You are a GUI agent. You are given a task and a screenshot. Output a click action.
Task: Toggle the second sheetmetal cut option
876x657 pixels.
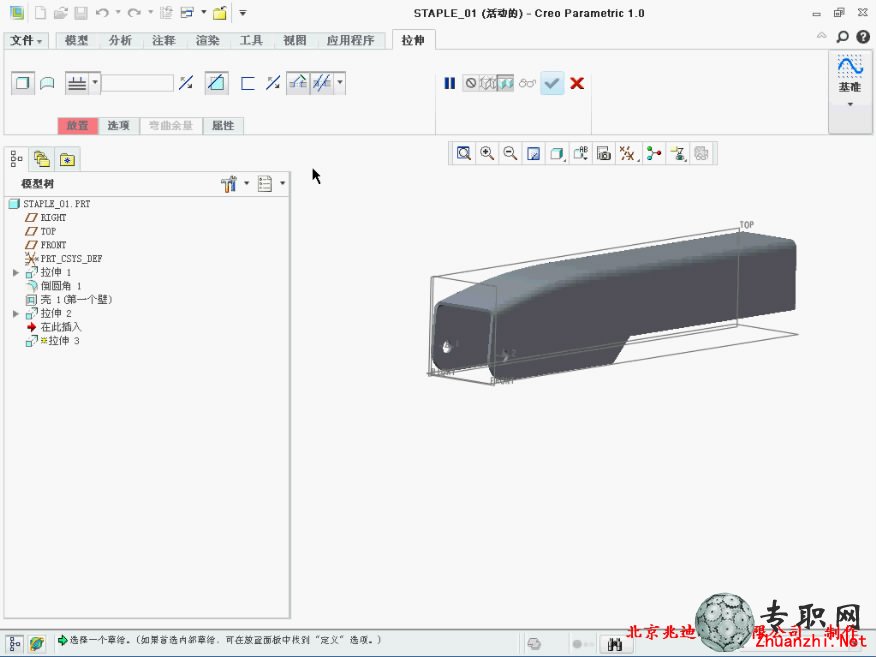coord(322,83)
